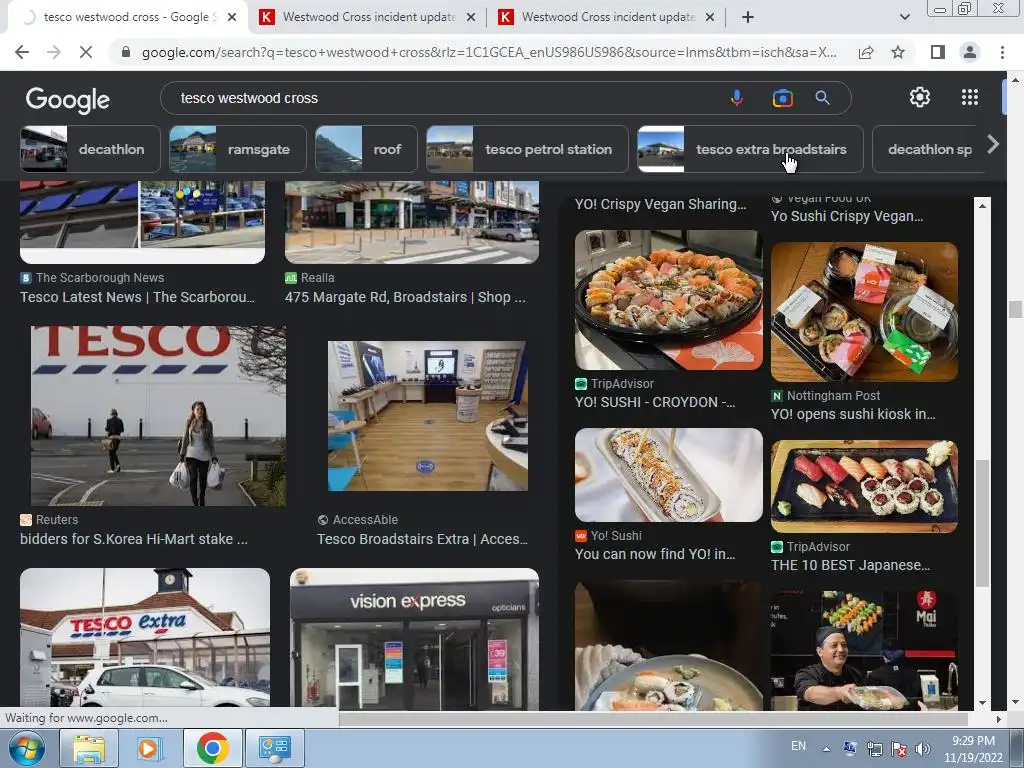Stop page loading with the X button
The width and height of the screenshot is (1024, 768).
(x=86, y=52)
